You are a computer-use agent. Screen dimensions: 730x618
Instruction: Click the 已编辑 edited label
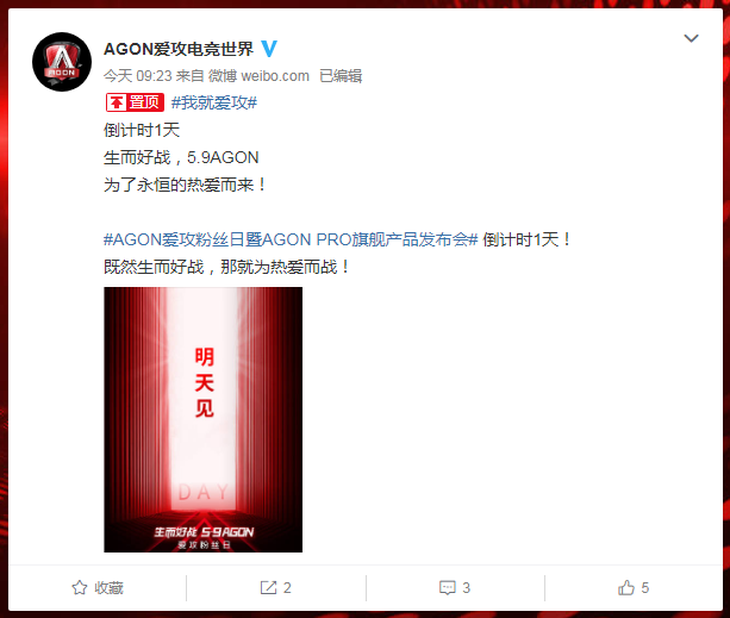pyautogui.click(x=341, y=76)
